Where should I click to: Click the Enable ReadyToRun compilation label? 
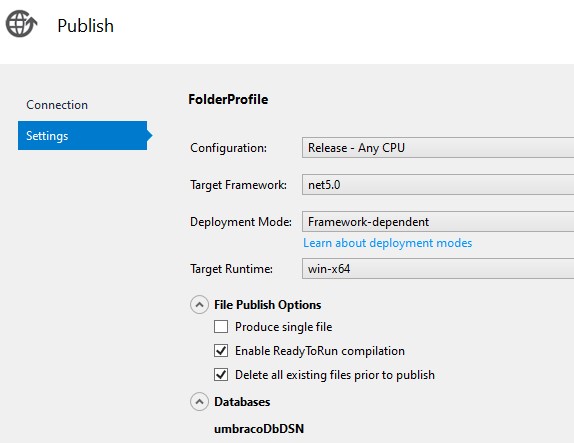point(320,351)
